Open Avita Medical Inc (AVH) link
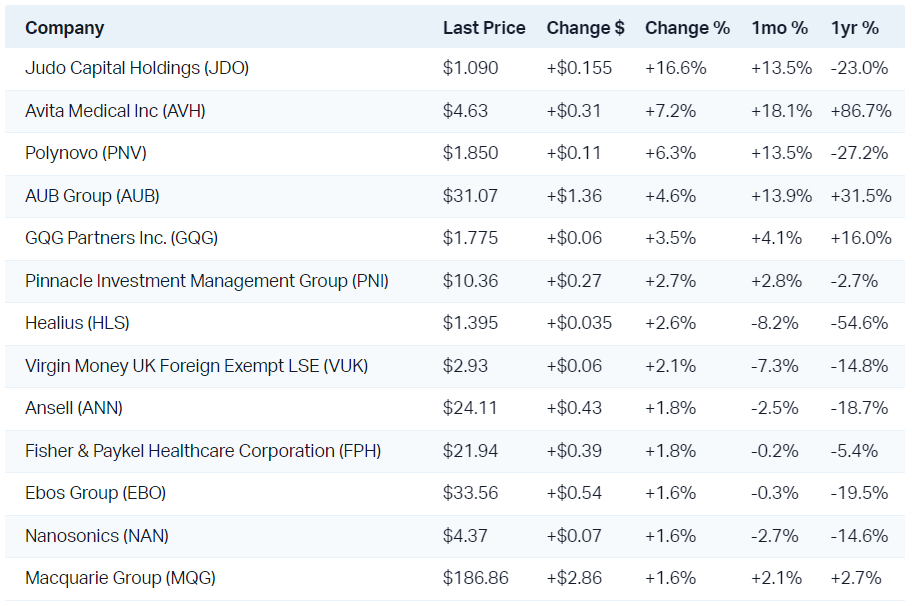 [115, 111]
